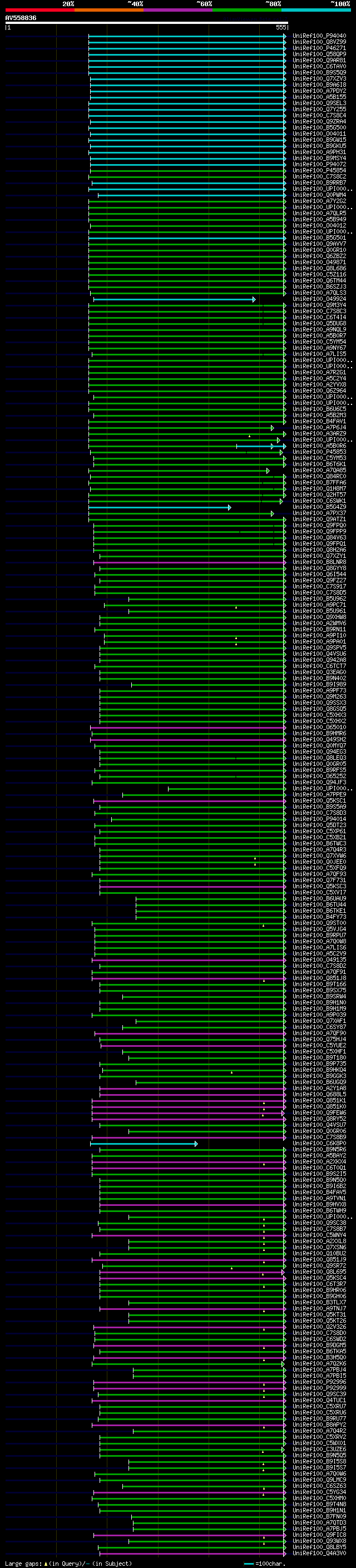Click the UniRef100_Q0JEE0 hit label
This screenshot has height=1568, width=356.
coord(319,862)
